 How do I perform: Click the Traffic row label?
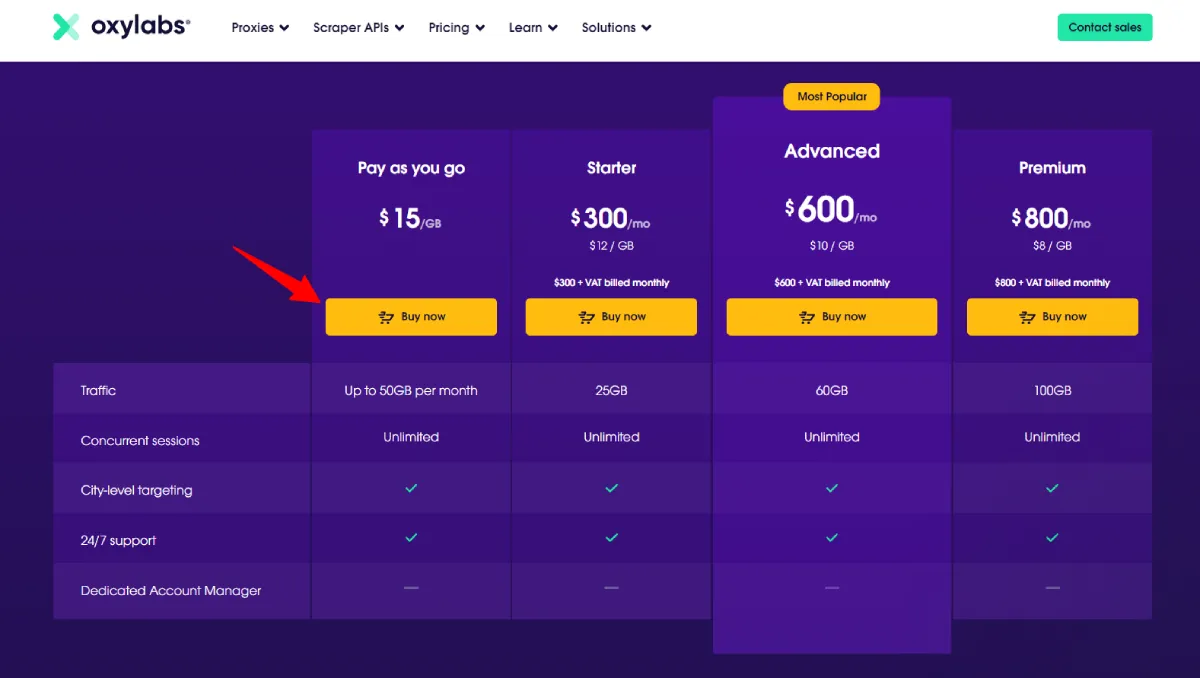(98, 391)
